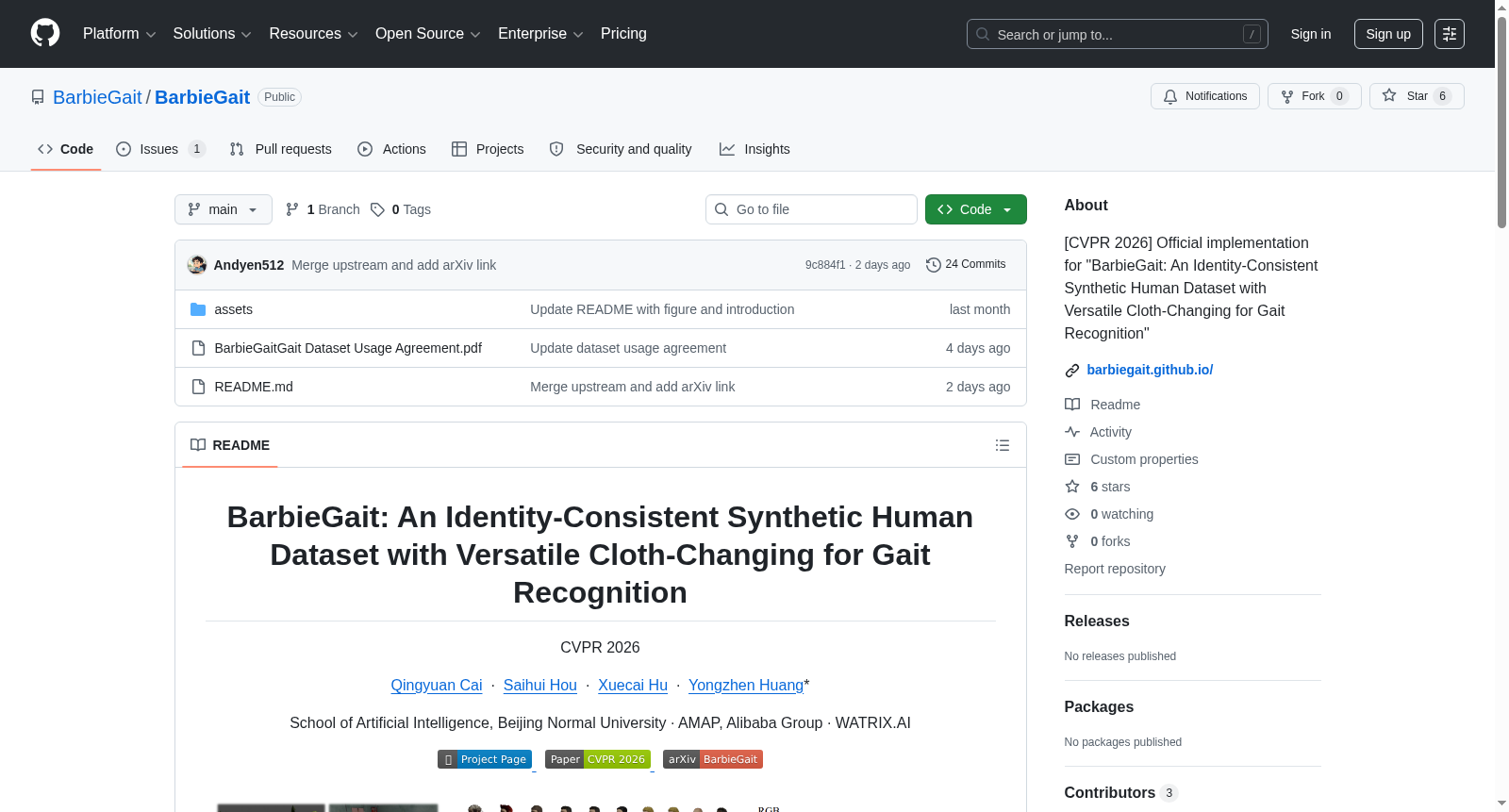Open the Pull requests tab
Viewport: 1509px width, 812px height.
pos(281,149)
